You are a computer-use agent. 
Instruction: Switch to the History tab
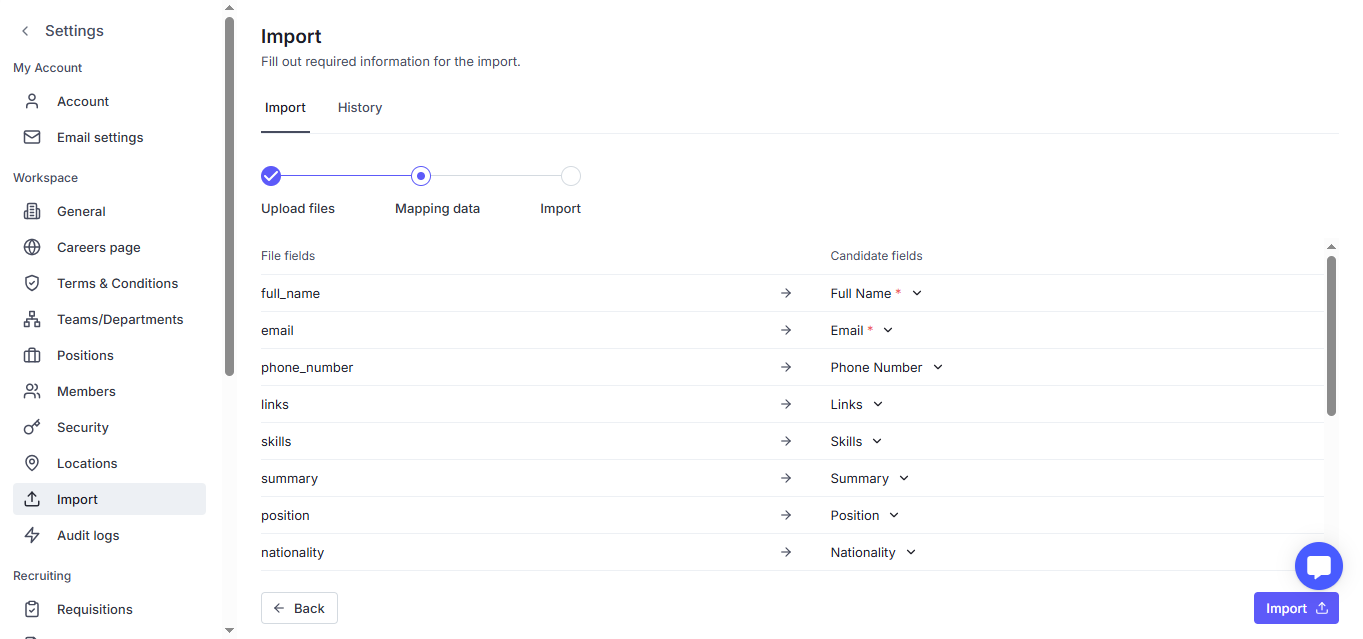(360, 108)
